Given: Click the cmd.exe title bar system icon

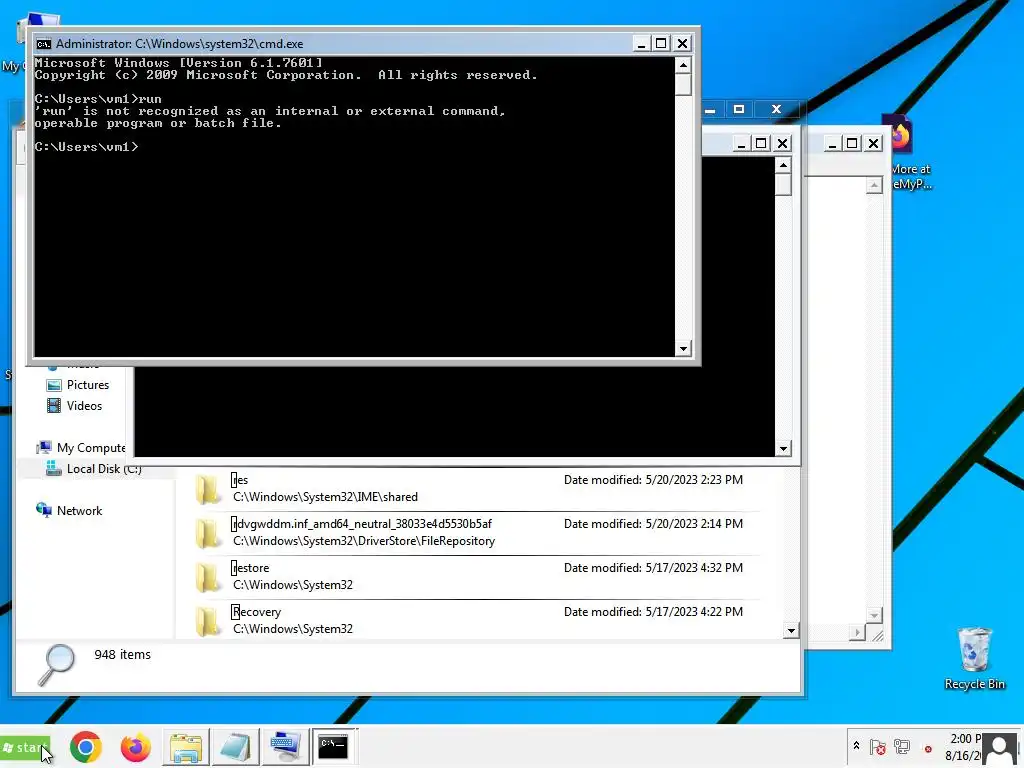Looking at the screenshot, I should pos(44,44).
